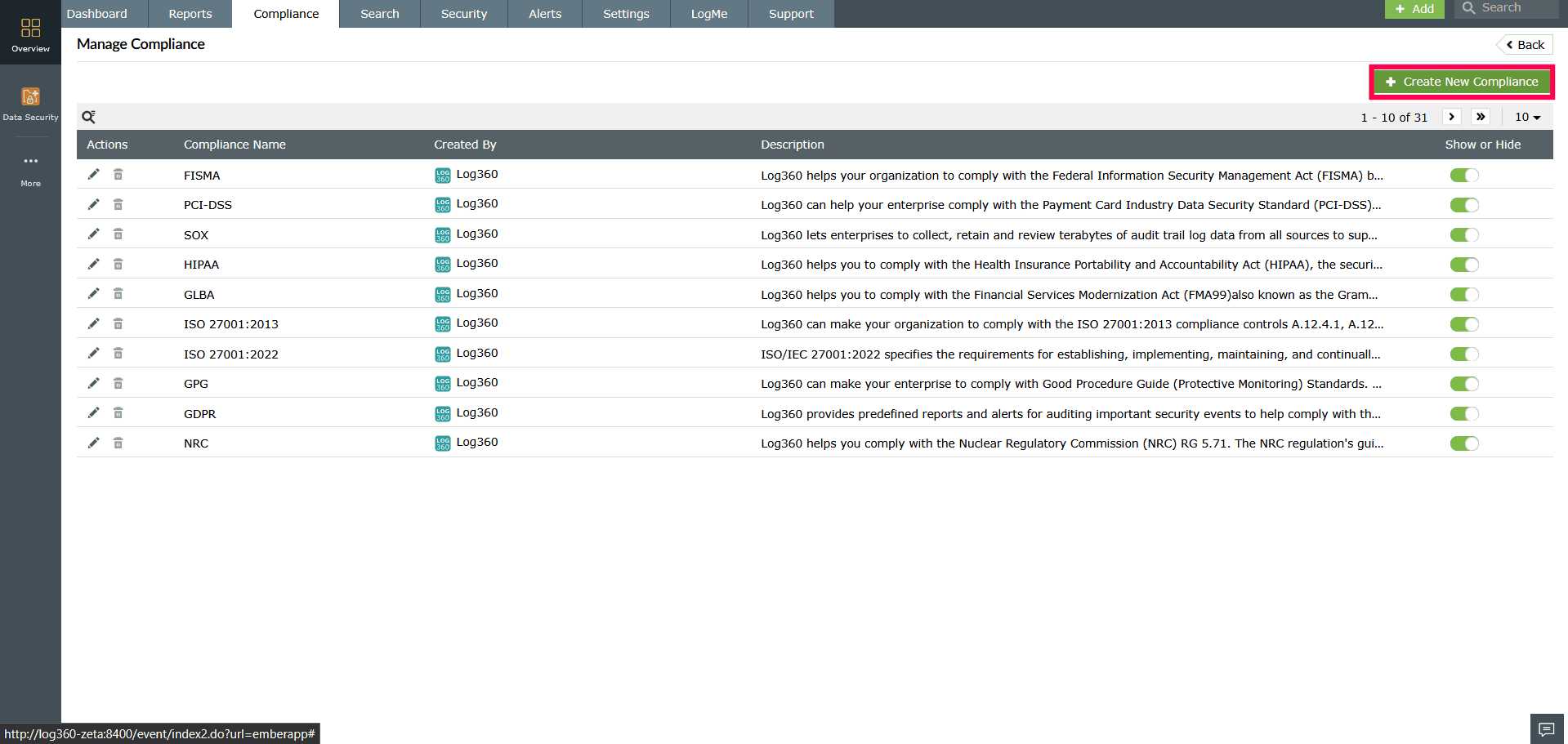The image size is (1568, 744).
Task: Edit the GDPR compliance entry
Action: click(93, 412)
